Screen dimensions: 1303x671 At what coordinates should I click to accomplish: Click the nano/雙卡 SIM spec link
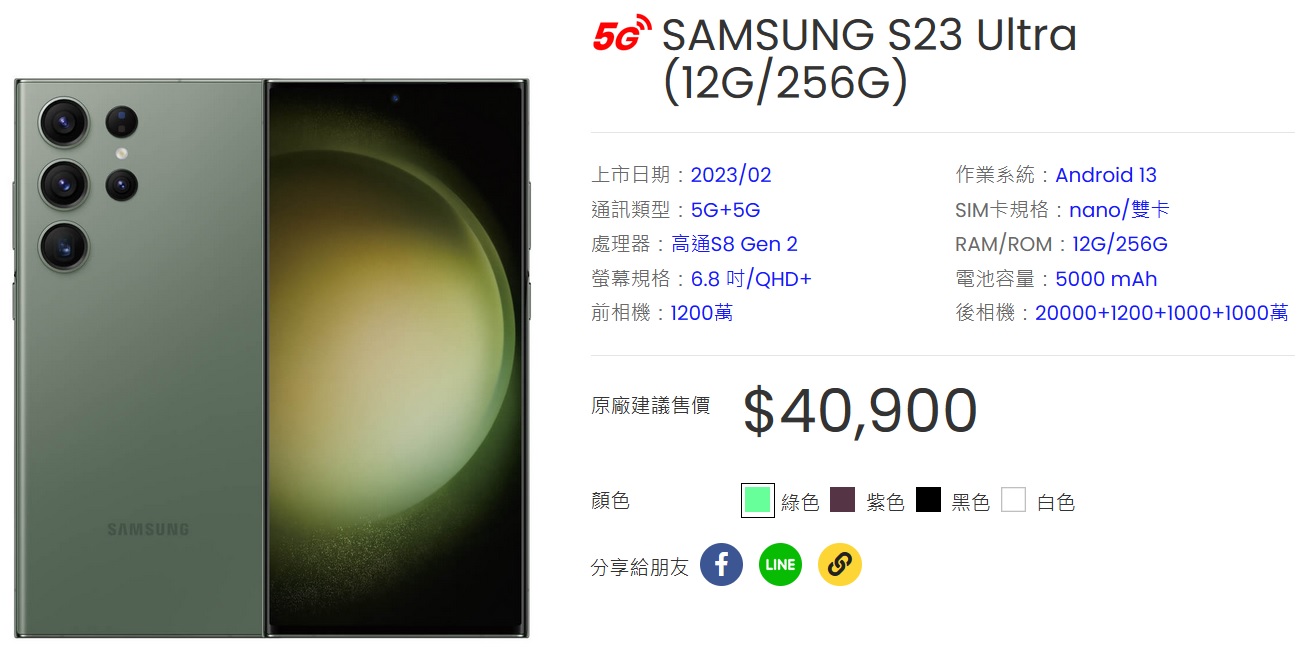(1119, 210)
